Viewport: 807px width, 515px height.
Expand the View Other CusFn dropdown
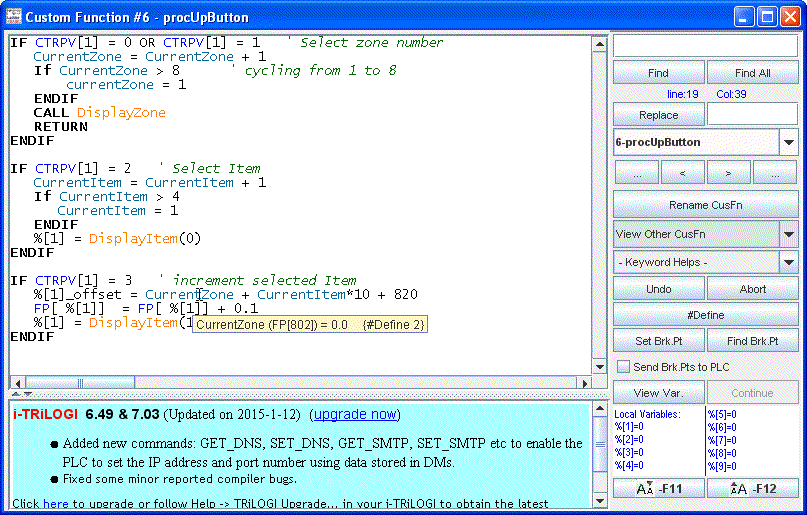tap(788, 234)
